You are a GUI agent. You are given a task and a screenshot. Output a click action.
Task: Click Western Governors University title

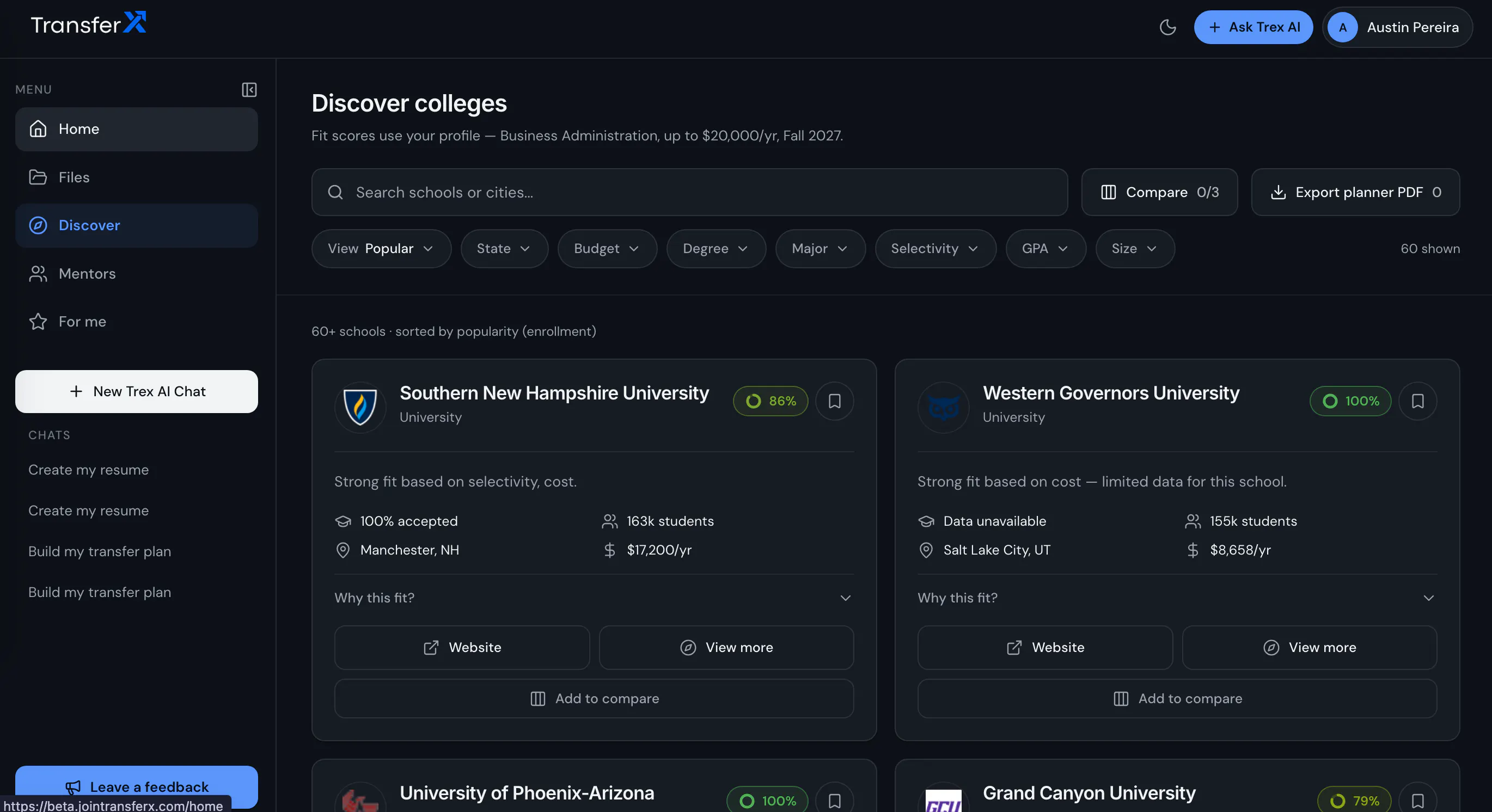1111,393
